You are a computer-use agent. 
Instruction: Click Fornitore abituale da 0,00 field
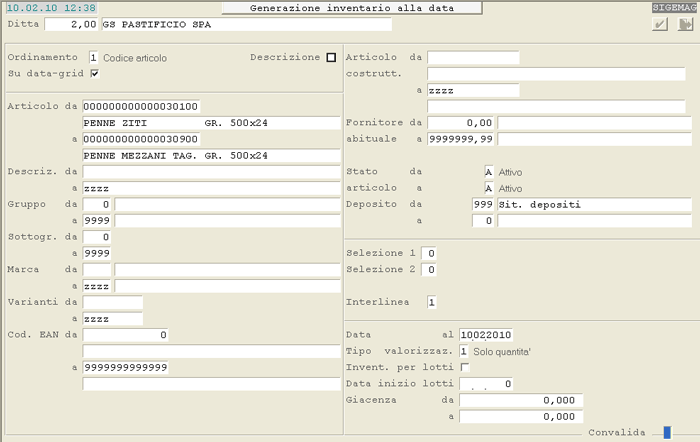point(461,123)
